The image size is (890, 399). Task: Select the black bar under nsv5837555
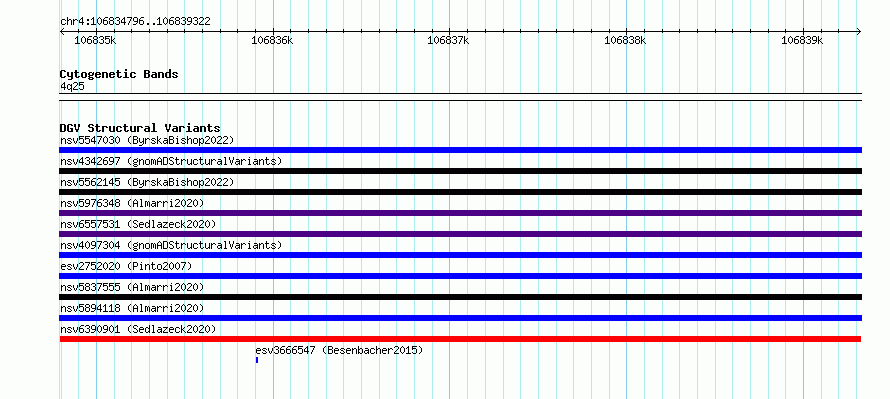(460, 297)
